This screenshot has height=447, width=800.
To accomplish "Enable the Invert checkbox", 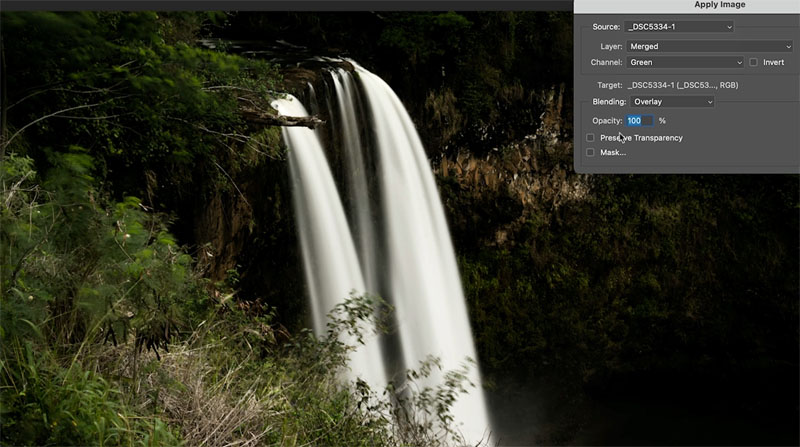I will 754,62.
